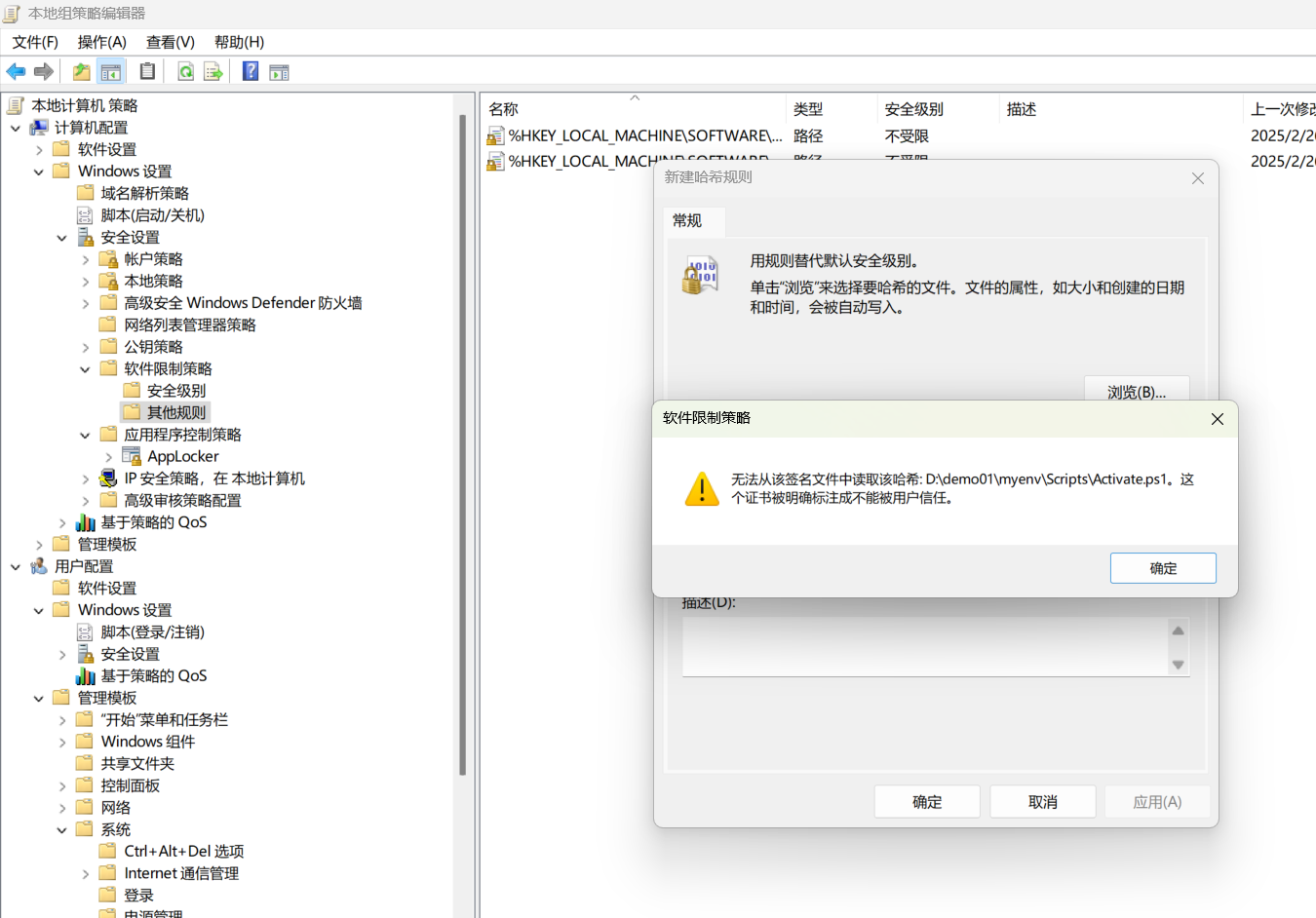The height and width of the screenshot is (918, 1316).
Task: Click the blue Help question-mark icon
Action: [251, 71]
